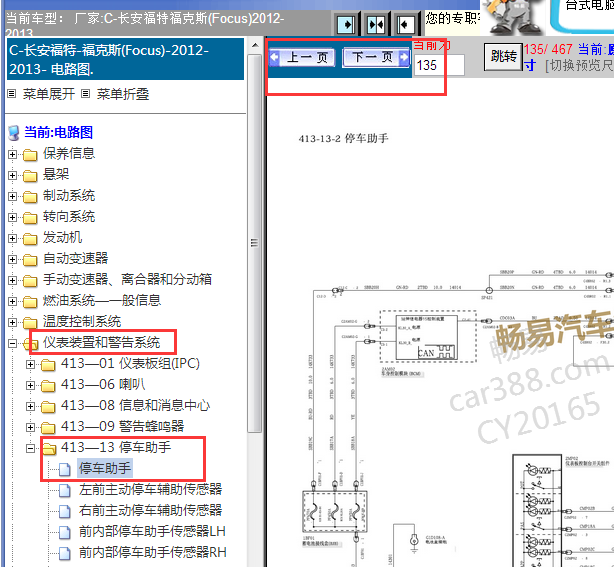Select 转向系统 tree label
The width and height of the screenshot is (614, 567).
69,217
